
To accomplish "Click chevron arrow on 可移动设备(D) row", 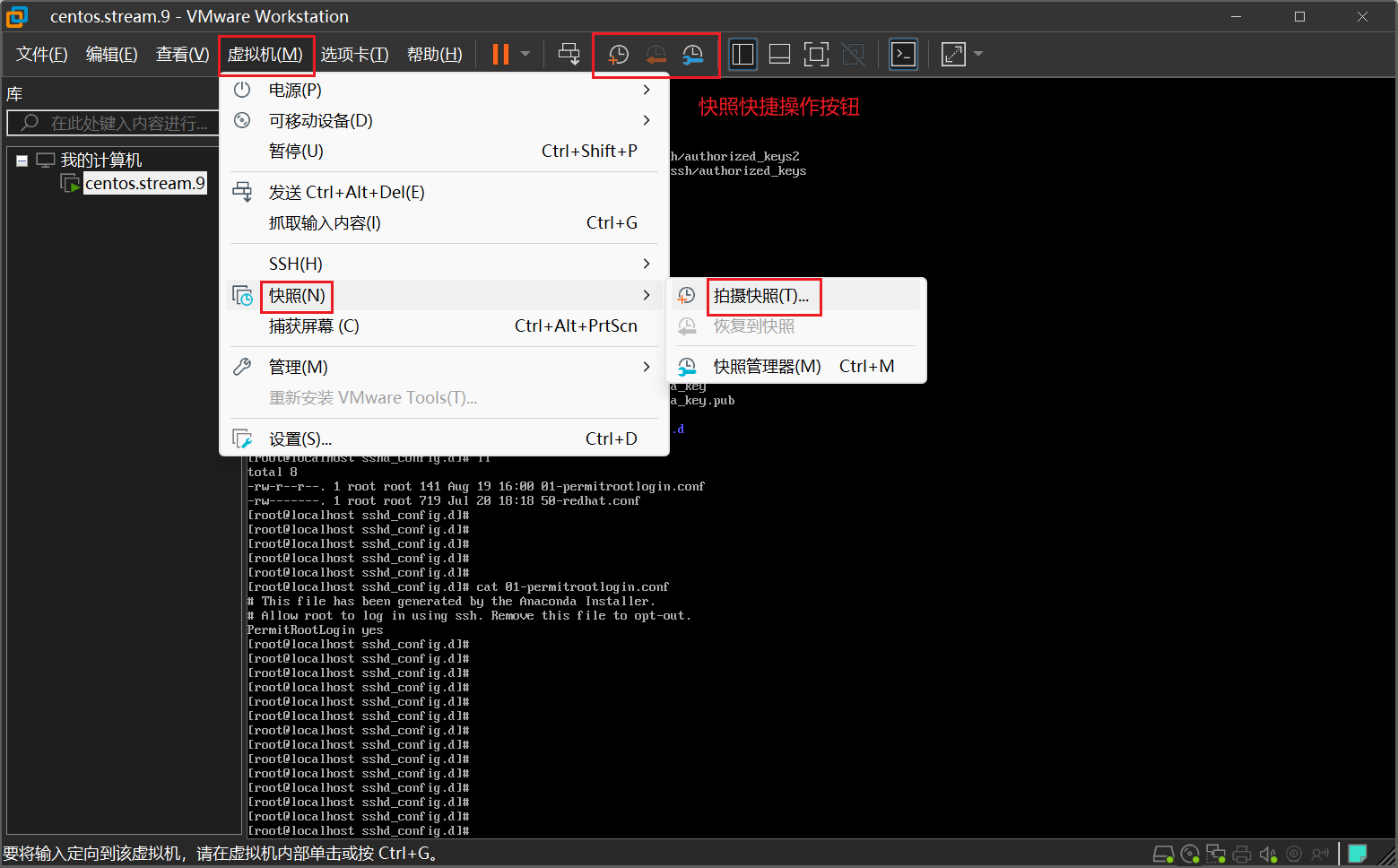I will 647,121.
